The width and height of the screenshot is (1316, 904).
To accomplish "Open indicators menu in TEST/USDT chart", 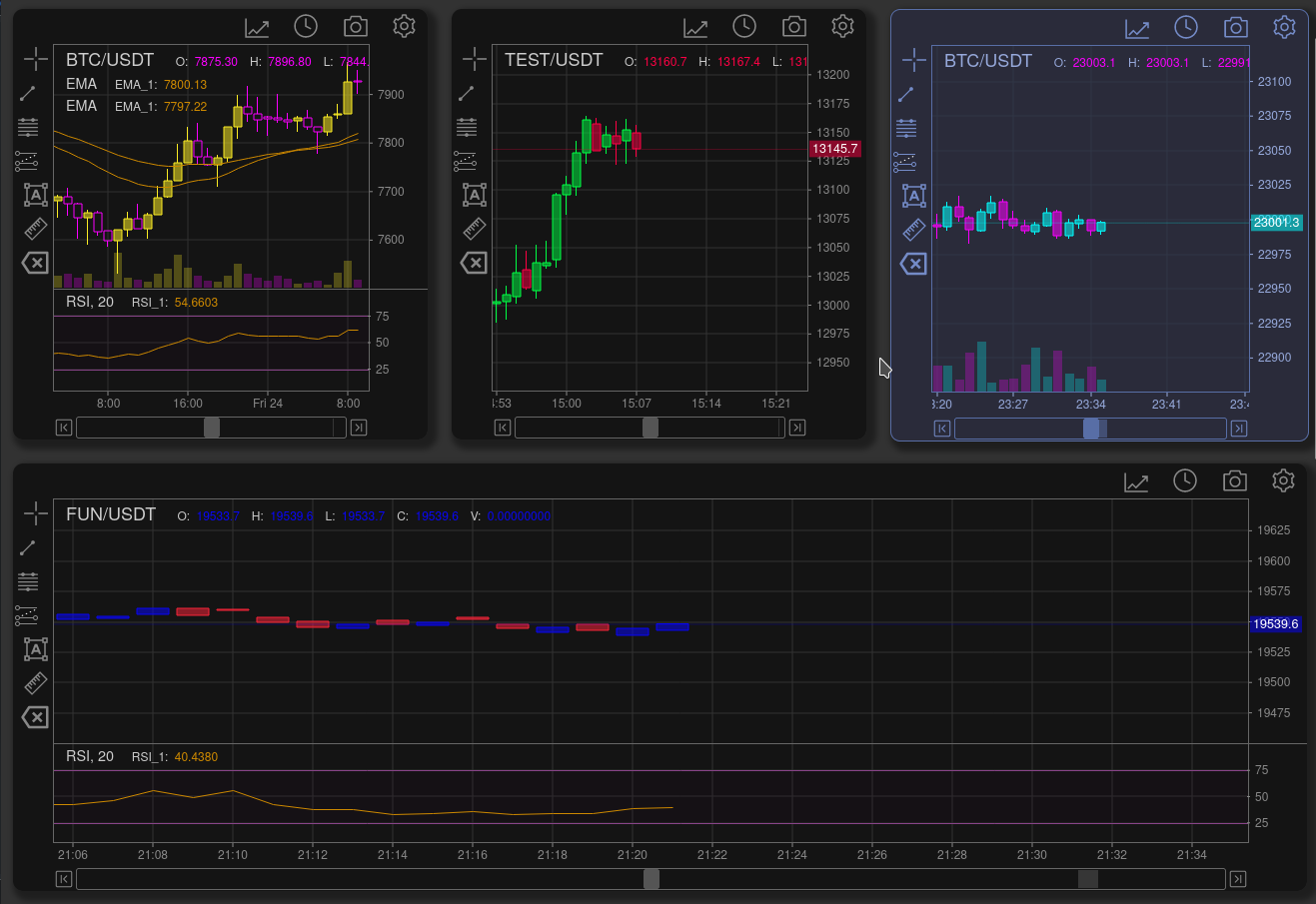I will click(695, 28).
